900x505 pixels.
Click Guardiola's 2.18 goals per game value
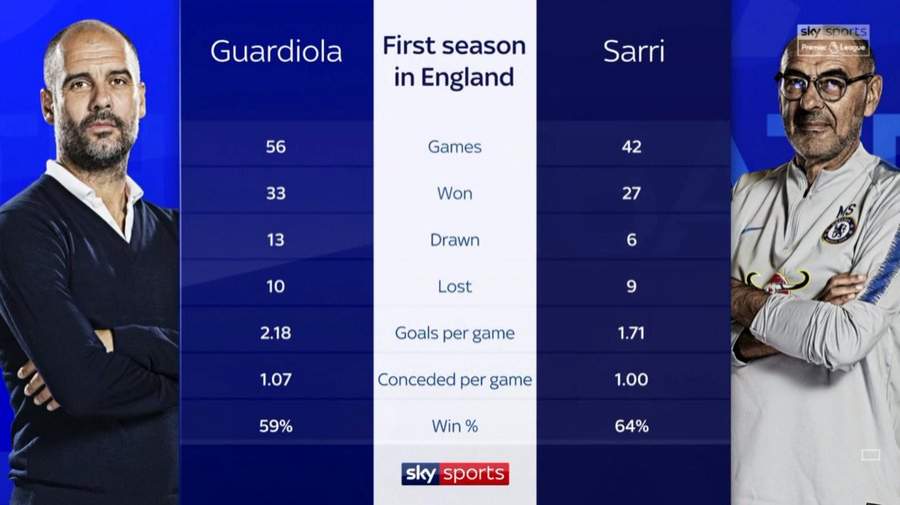tap(276, 333)
